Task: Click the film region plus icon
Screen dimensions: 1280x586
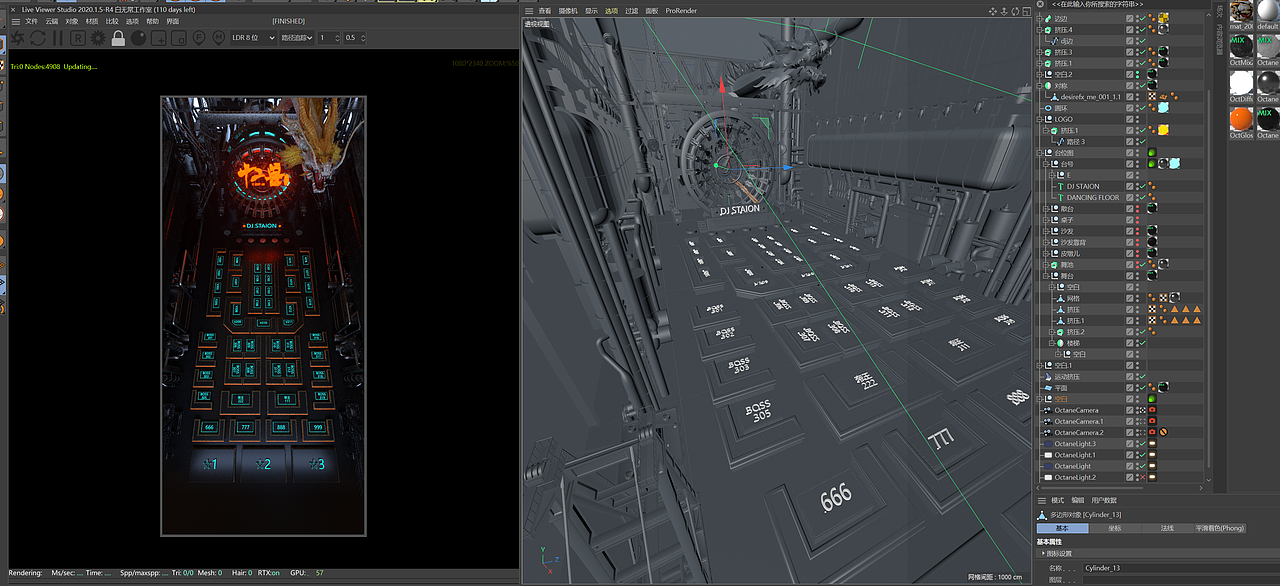Action: tap(159, 38)
